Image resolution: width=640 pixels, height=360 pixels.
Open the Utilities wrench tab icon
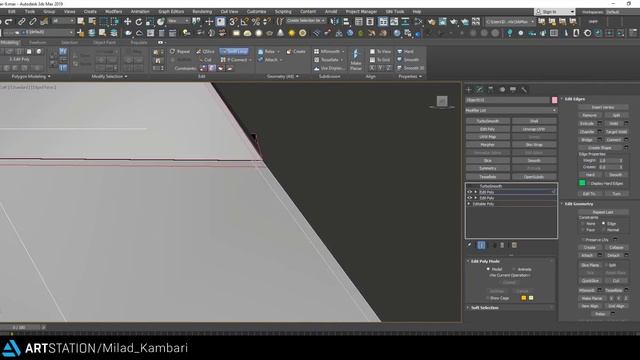click(x=524, y=89)
